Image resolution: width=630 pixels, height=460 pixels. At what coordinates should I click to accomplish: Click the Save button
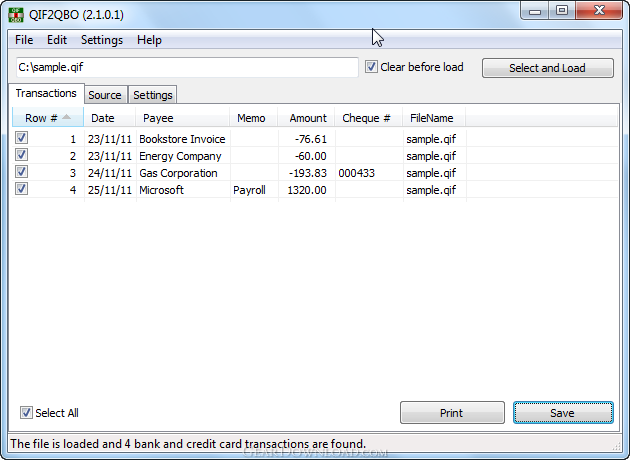pyautogui.click(x=563, y=413)
